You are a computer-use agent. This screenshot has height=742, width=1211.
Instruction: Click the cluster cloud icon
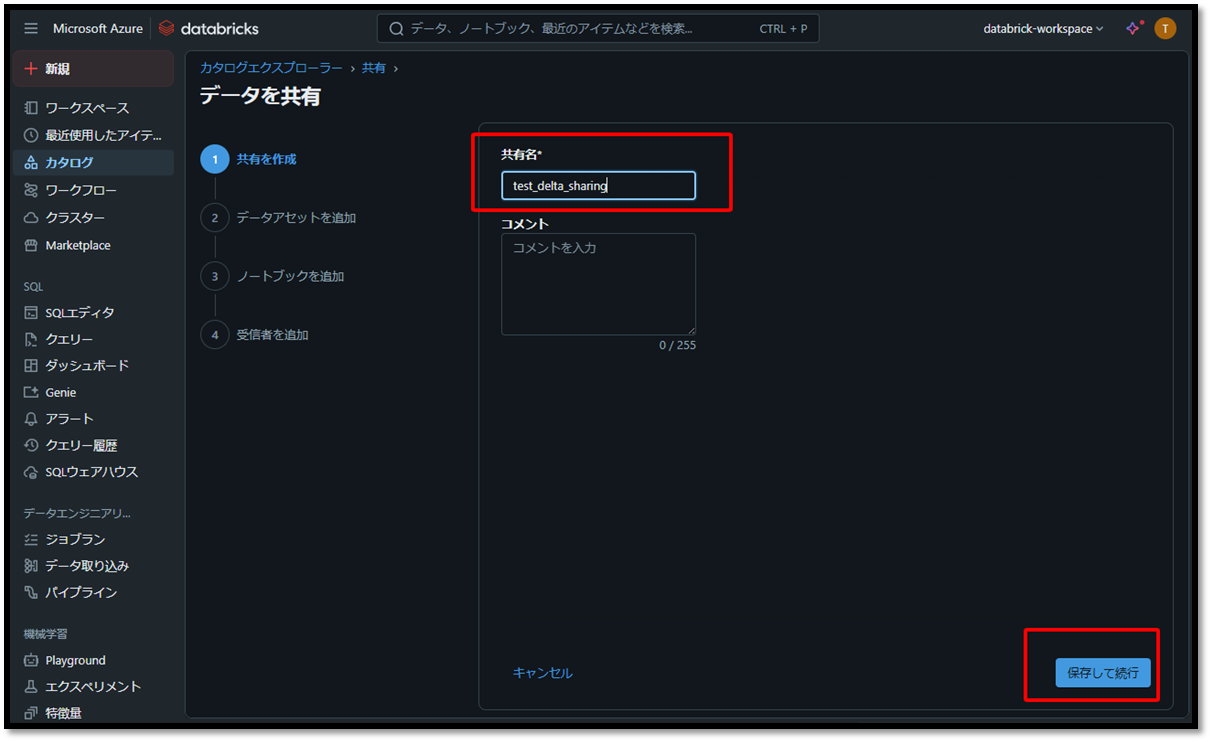click(x=31, y=218)
